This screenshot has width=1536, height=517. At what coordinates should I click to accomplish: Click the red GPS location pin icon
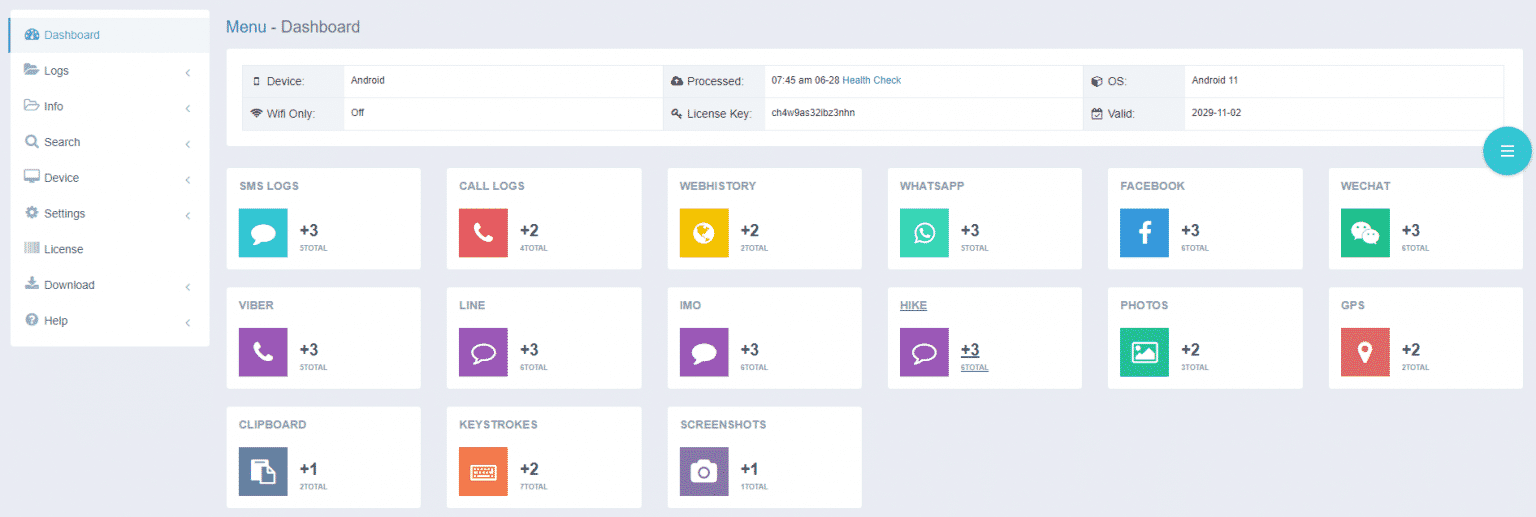pyautogui.click(x=1365, y=352)
